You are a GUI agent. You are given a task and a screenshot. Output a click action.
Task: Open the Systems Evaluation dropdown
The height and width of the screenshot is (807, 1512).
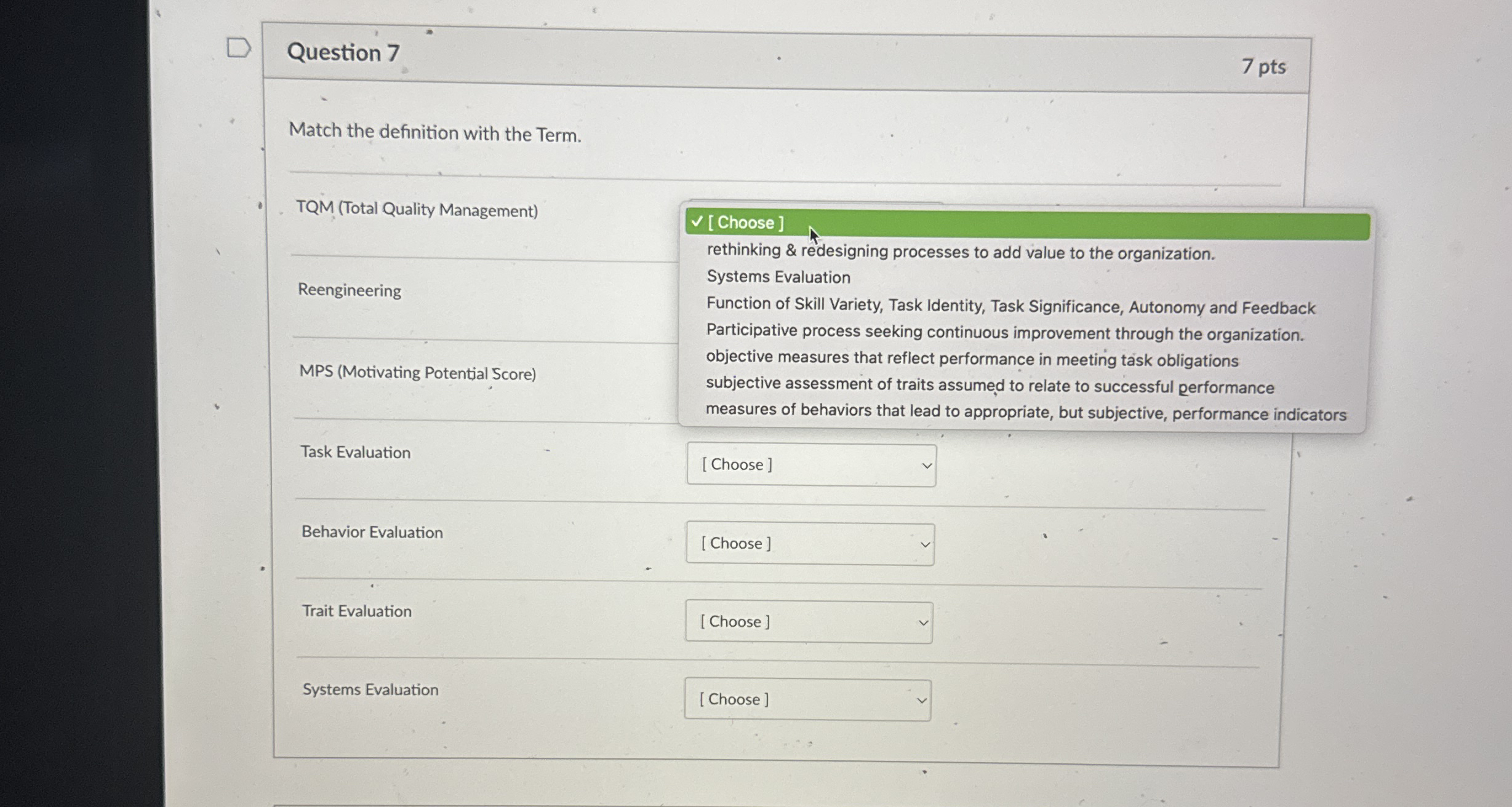point(807,699)
